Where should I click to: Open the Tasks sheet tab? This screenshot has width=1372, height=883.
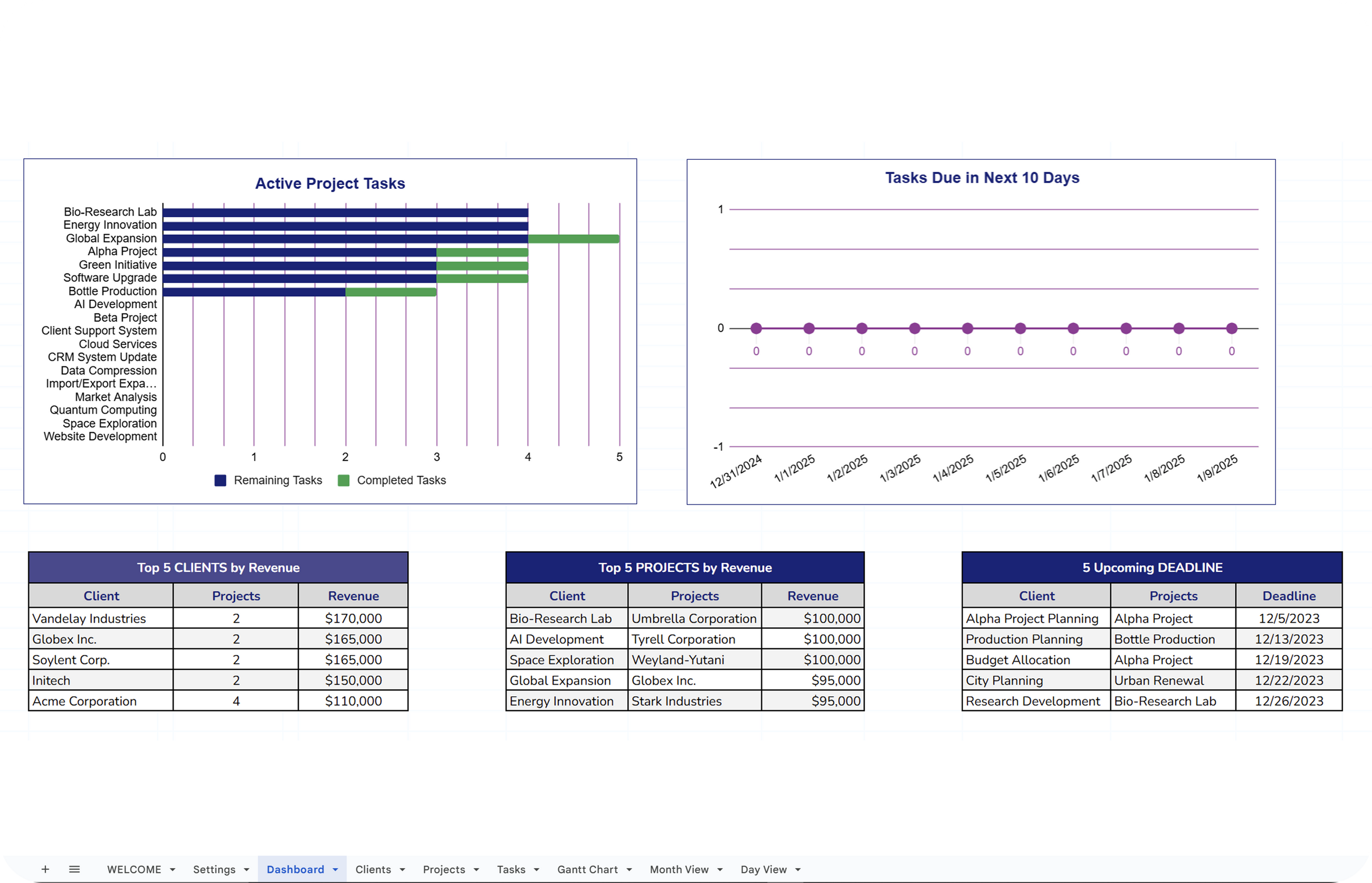(x=510, y=869)
